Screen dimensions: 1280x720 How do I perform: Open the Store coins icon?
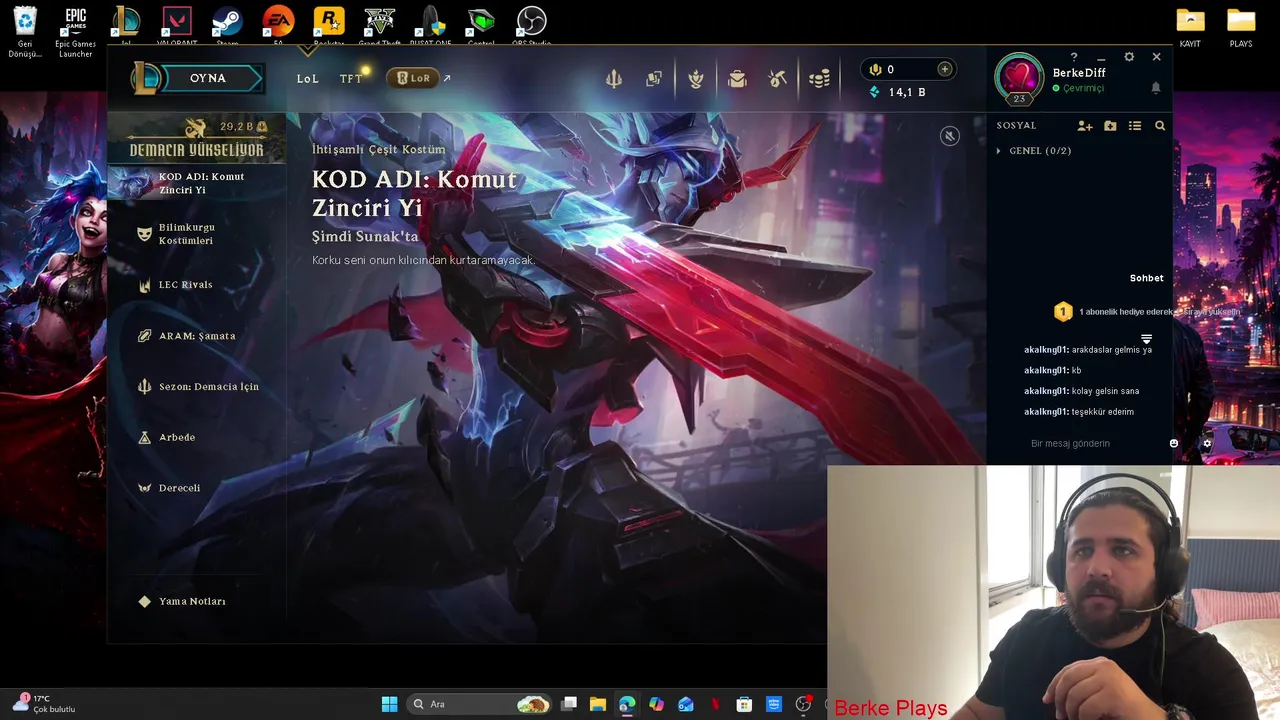tap(819, 79)
